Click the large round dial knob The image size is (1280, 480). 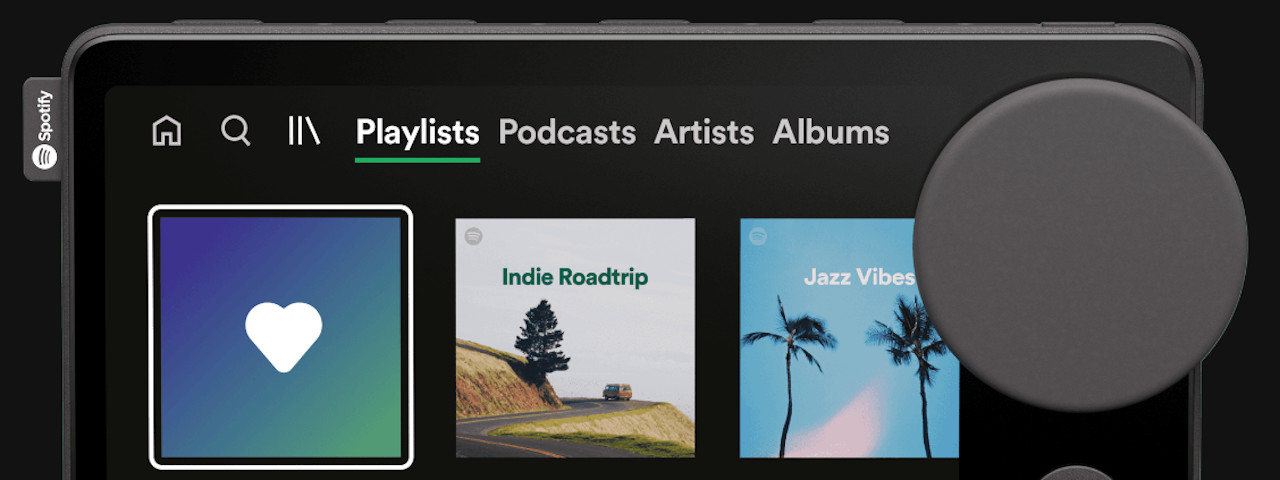coord(1080,245)
